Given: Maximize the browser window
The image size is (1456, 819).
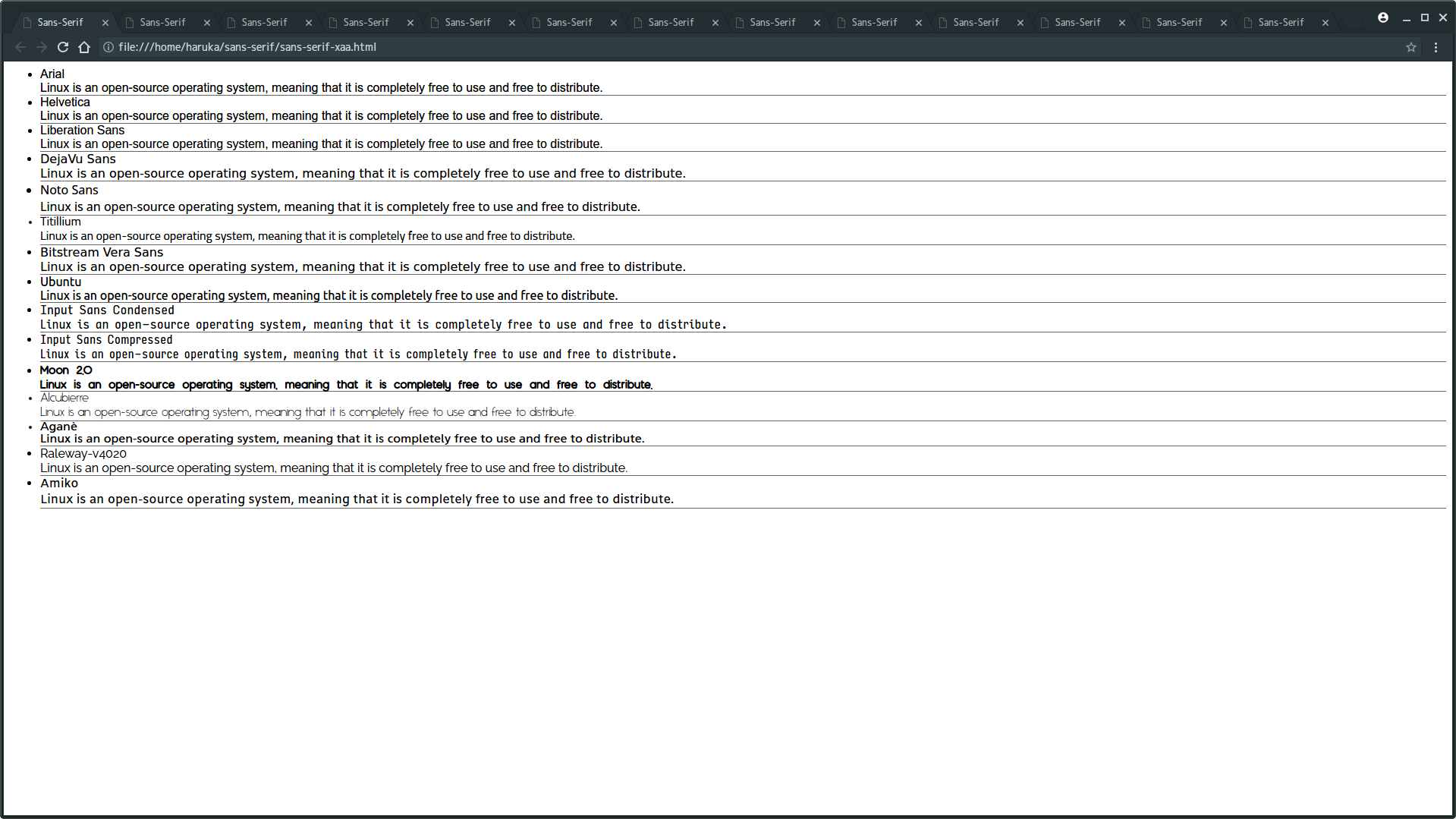Looking at the screenshot, I should pos(1425,17).
